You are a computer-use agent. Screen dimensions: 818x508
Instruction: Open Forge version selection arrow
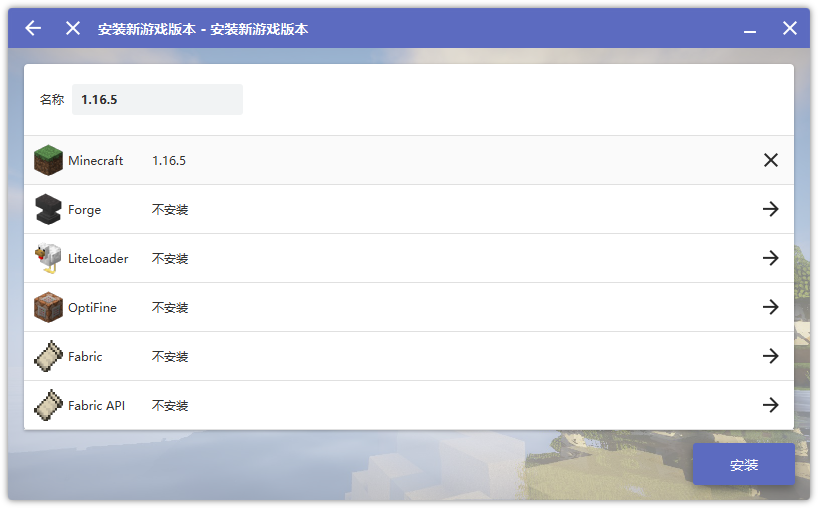point(770,209)
